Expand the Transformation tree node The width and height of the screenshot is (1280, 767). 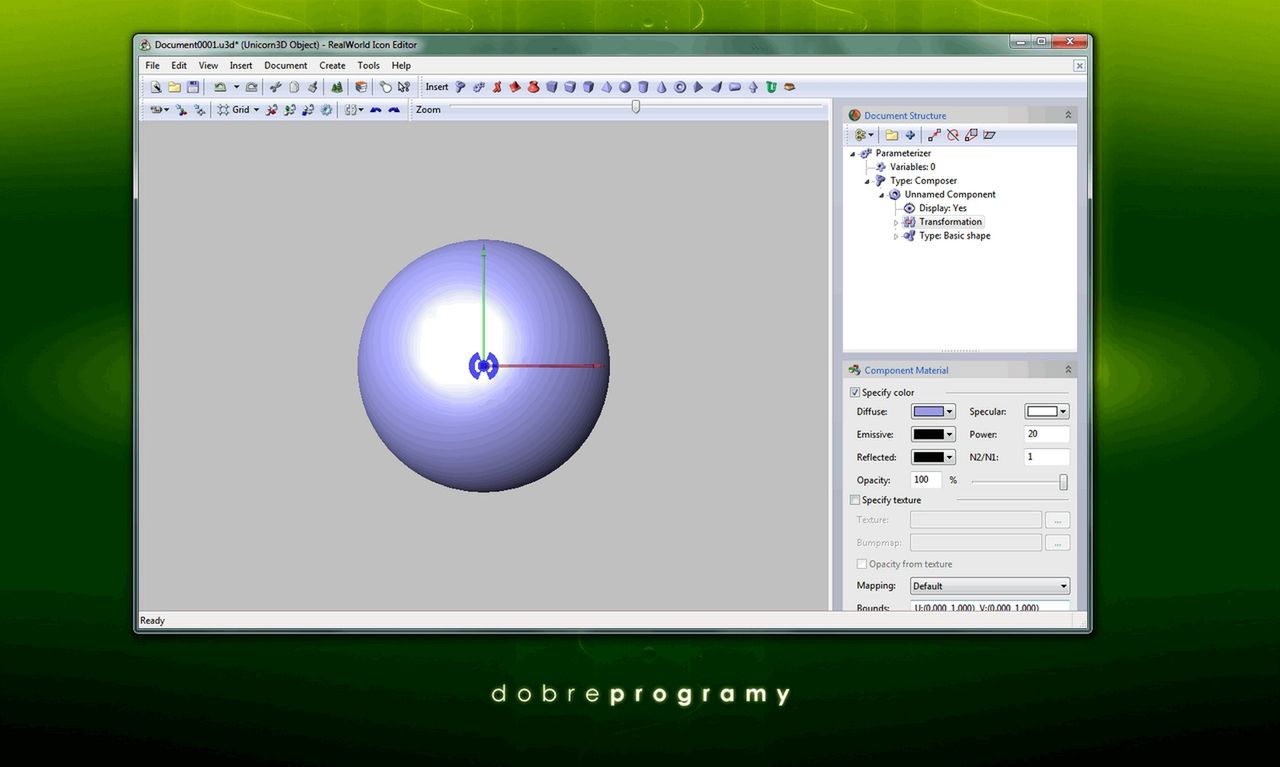[x=896, y=222]
